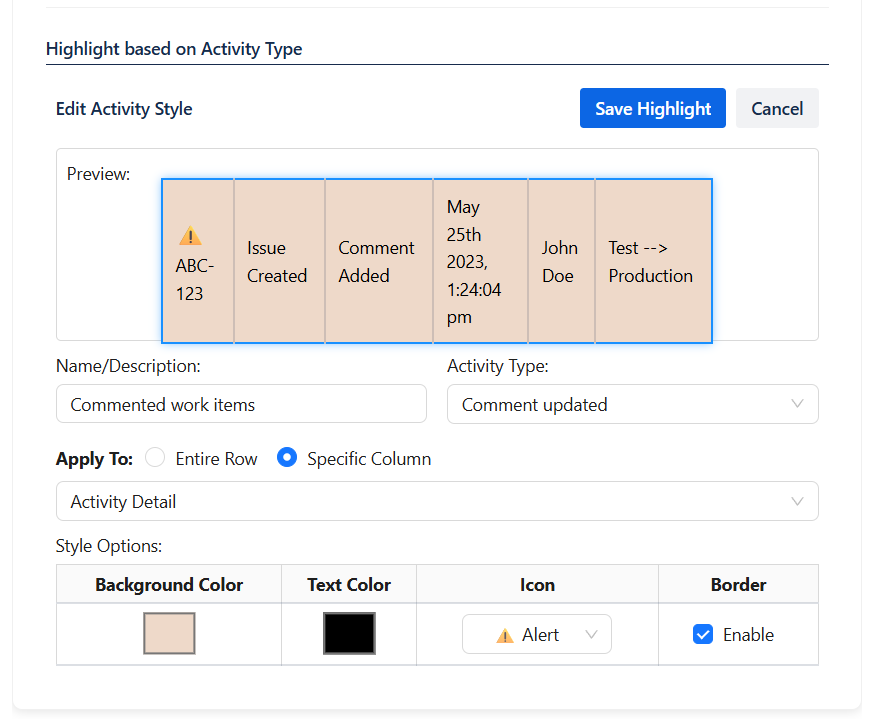Click the John Doe preview cell

560,262
